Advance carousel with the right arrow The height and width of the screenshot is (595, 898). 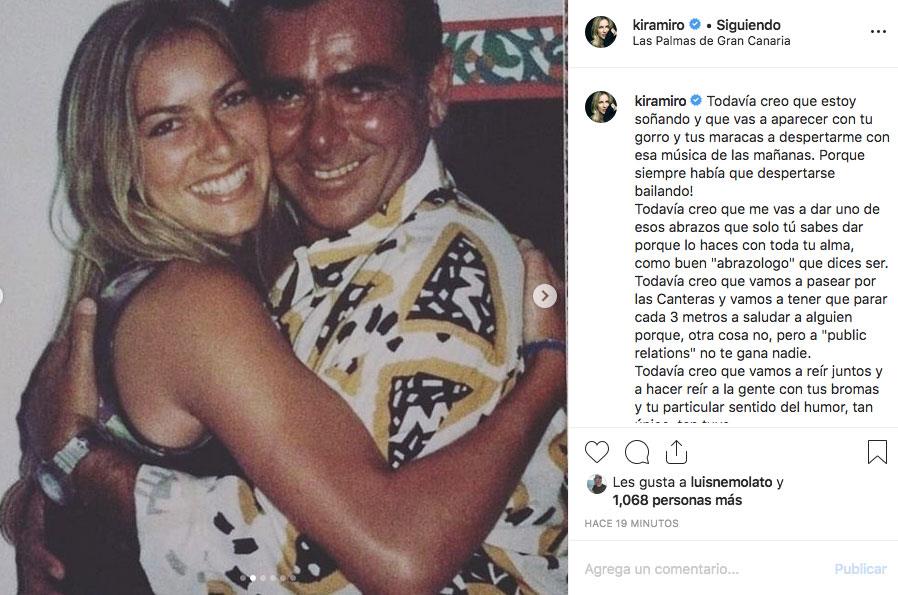coord(544,297)
